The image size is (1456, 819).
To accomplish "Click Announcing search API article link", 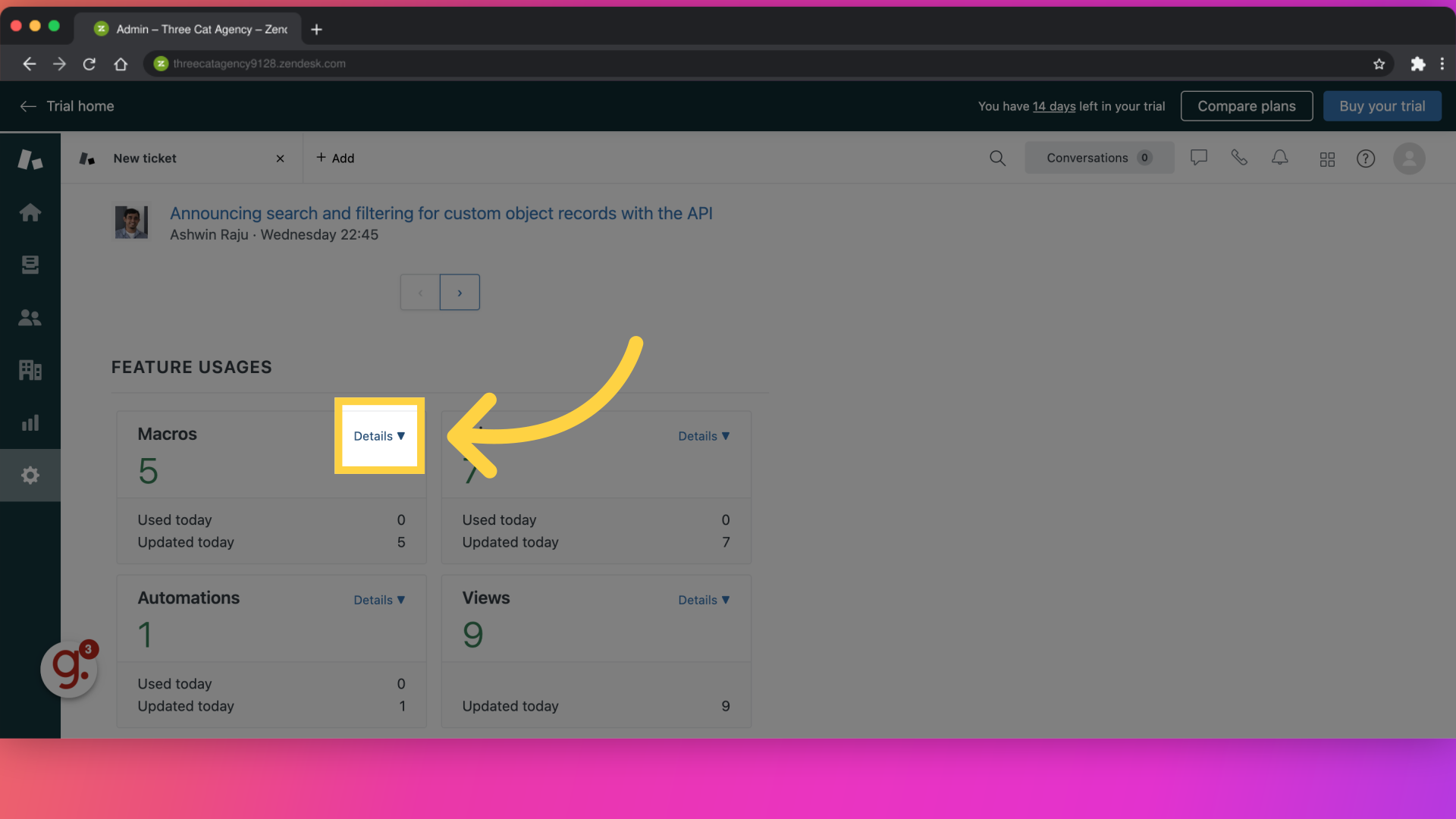I will (440, 212).
